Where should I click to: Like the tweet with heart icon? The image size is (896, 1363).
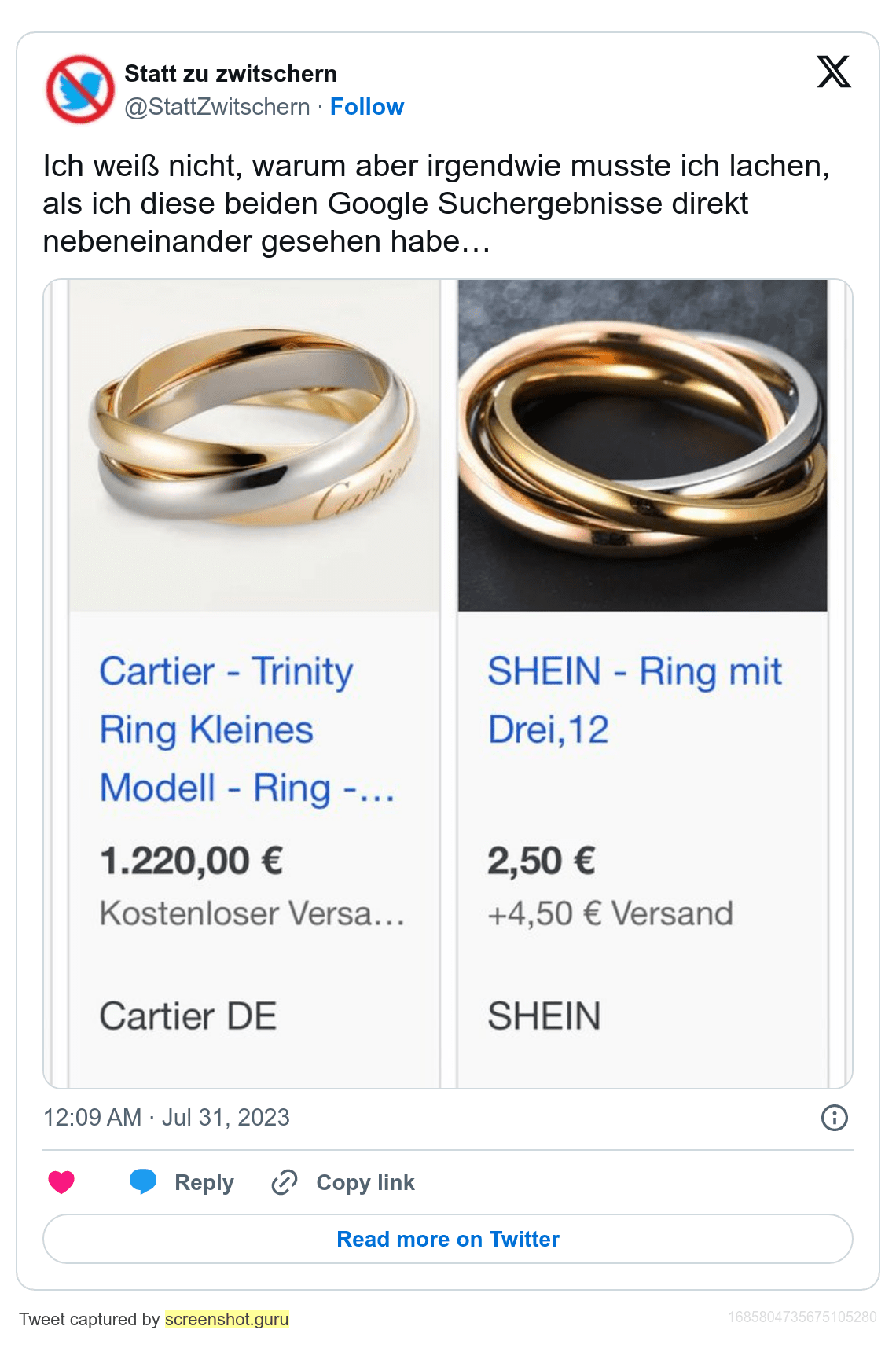click(61, 1182)
